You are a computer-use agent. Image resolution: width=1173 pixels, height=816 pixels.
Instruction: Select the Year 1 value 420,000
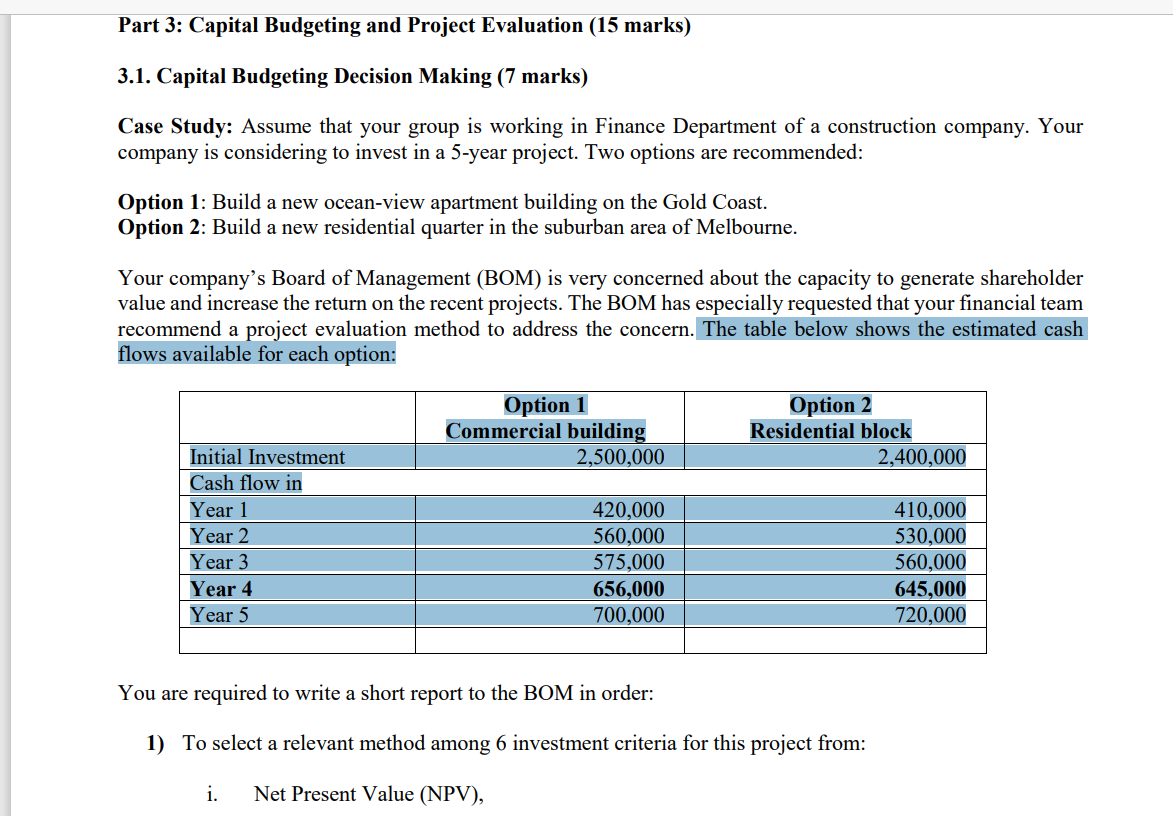628,510
